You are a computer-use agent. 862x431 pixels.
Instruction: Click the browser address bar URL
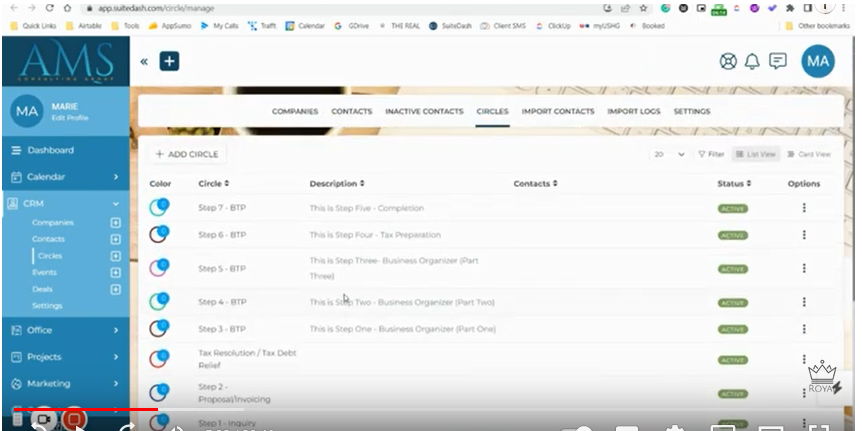(x=156, y=8)
